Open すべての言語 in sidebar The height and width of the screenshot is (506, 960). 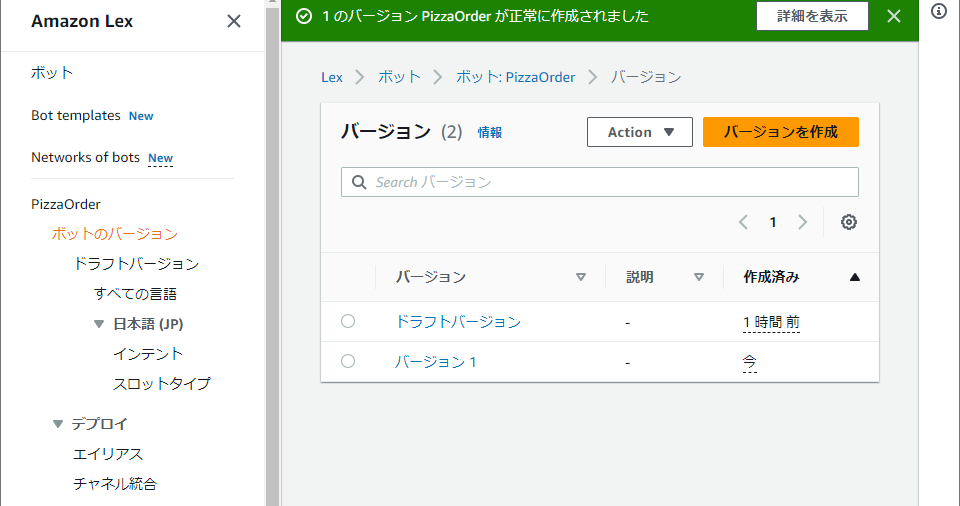(x=135, y=294)
